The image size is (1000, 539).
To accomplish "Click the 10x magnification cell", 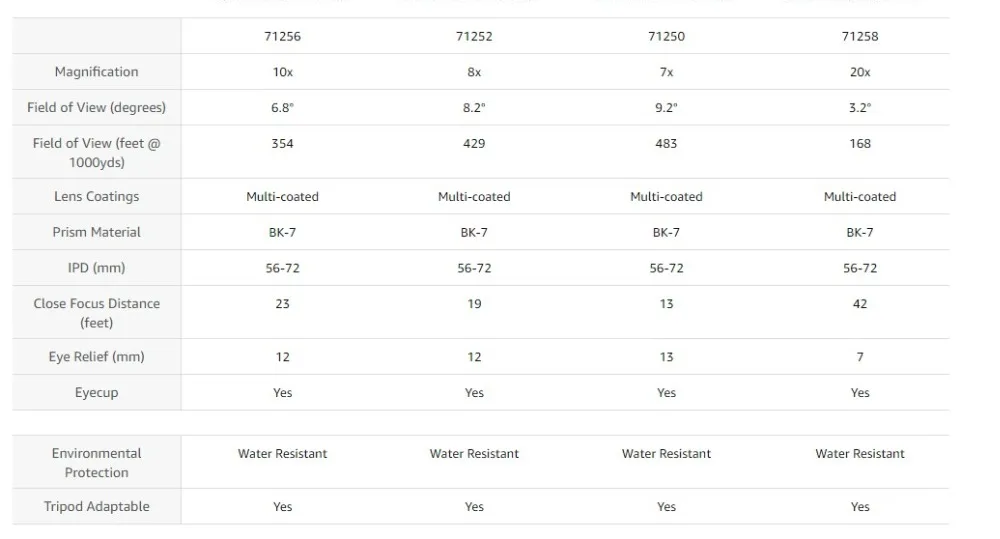I will [x=283, y=72].
